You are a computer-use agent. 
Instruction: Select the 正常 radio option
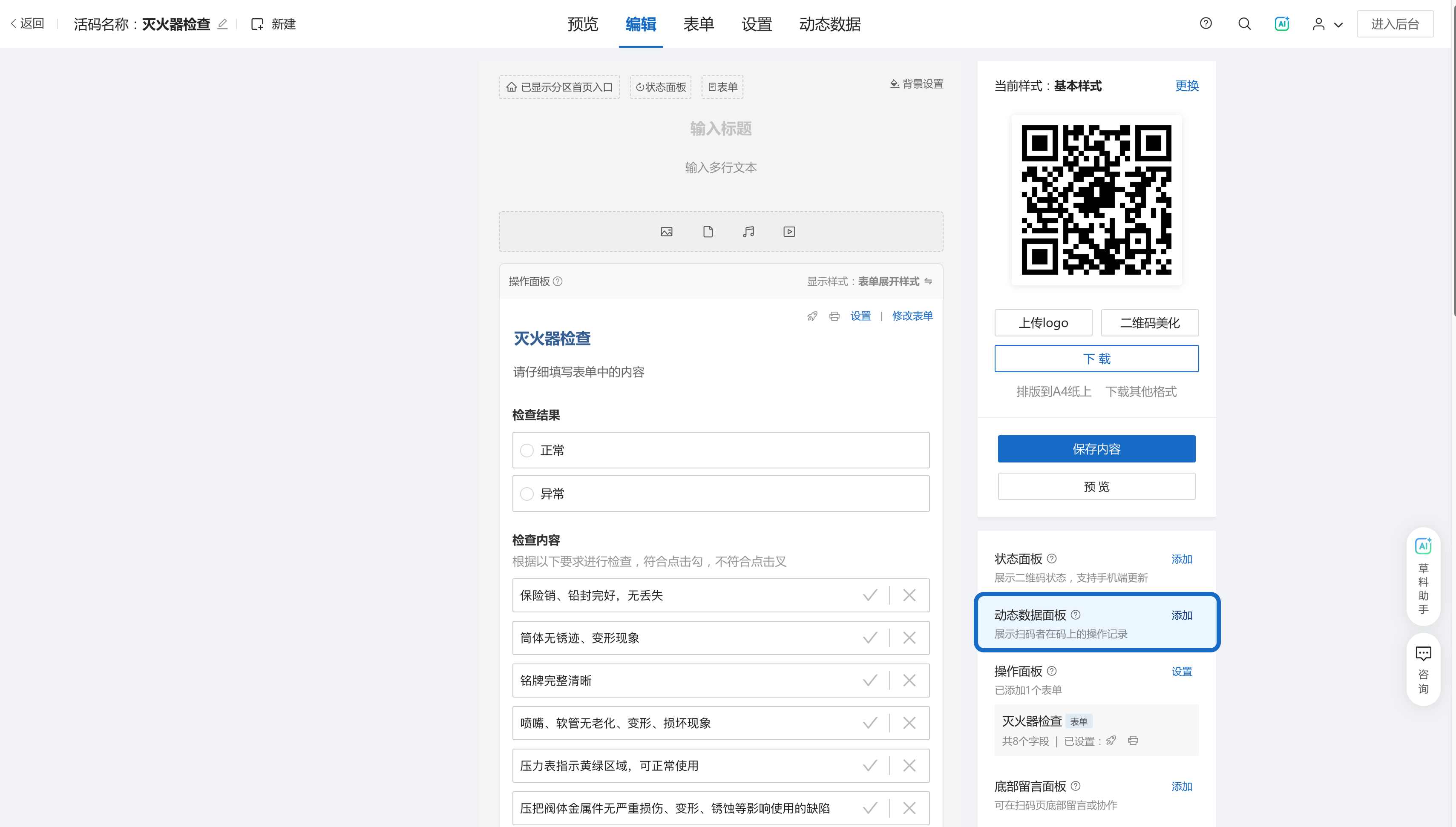(x=527, y=451)
